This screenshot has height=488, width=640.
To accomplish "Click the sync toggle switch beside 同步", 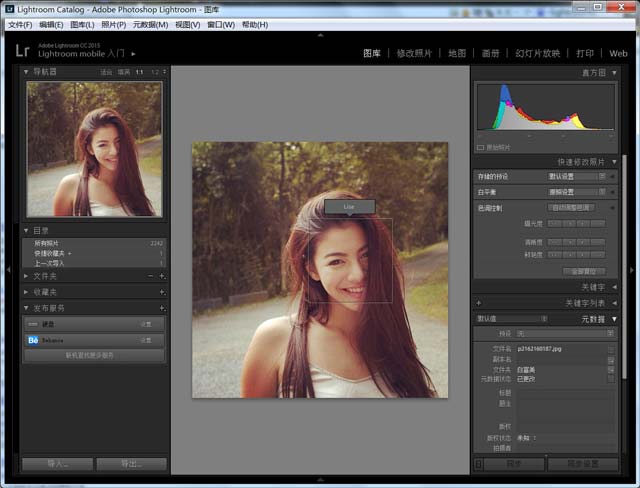I will point(478,464).
